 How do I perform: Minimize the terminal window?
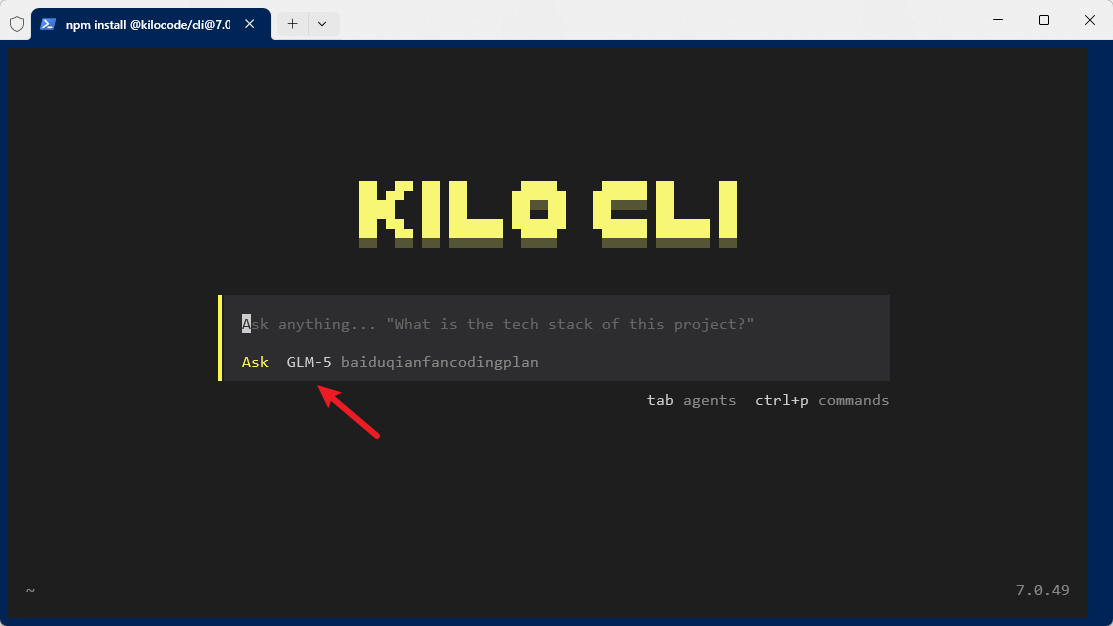[997, 20]
